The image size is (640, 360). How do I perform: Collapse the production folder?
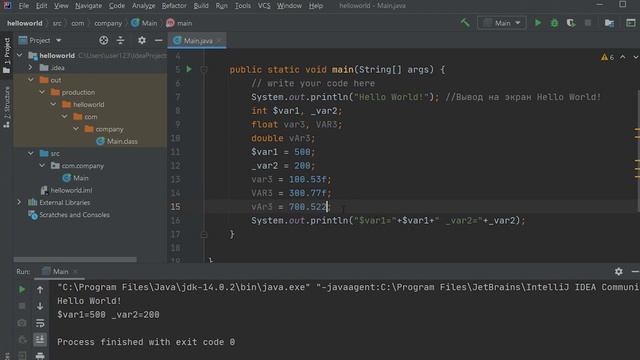tap(42, 92)
